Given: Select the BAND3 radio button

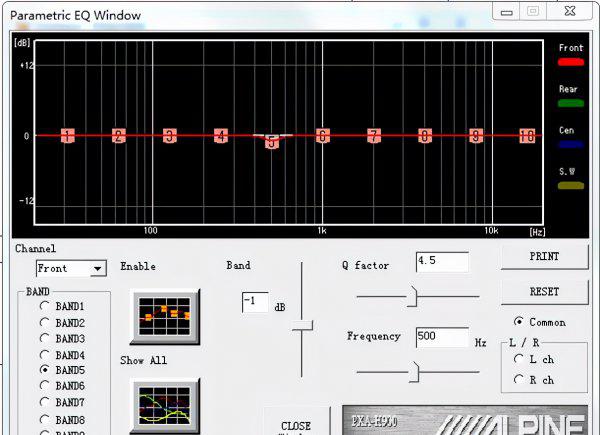Looking at the screenshot, I should point(45,339).
